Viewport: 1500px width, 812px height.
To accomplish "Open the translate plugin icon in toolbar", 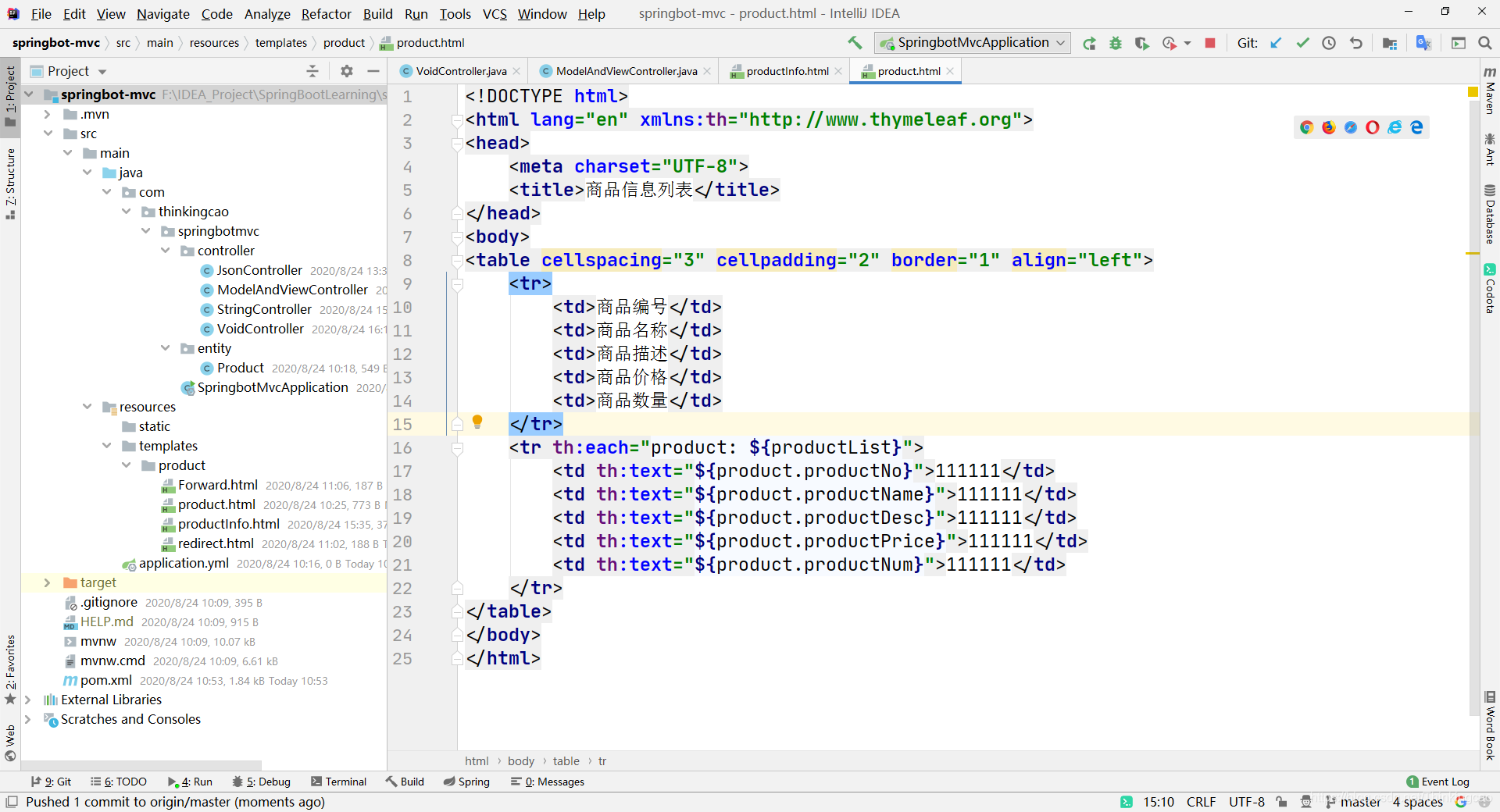I will [1423, 43].
